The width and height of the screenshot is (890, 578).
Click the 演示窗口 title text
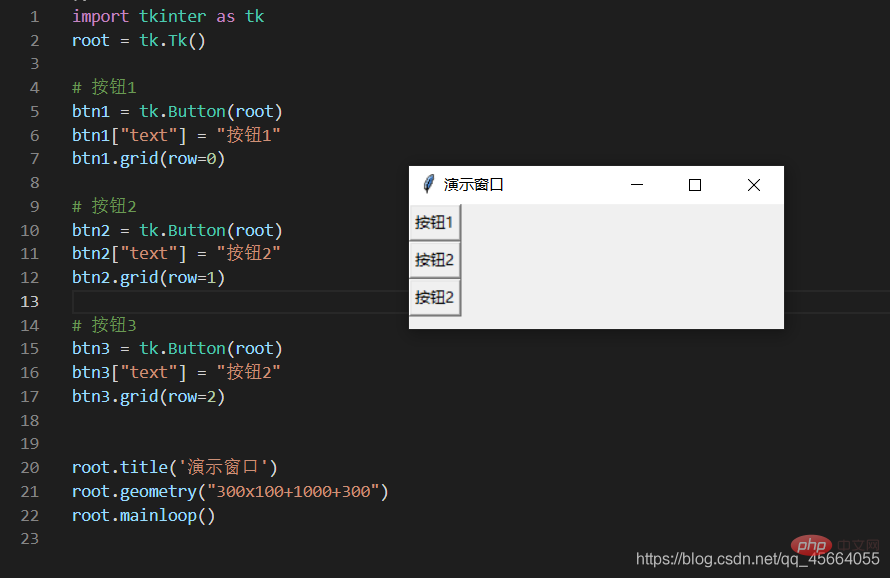coord(473,185)
